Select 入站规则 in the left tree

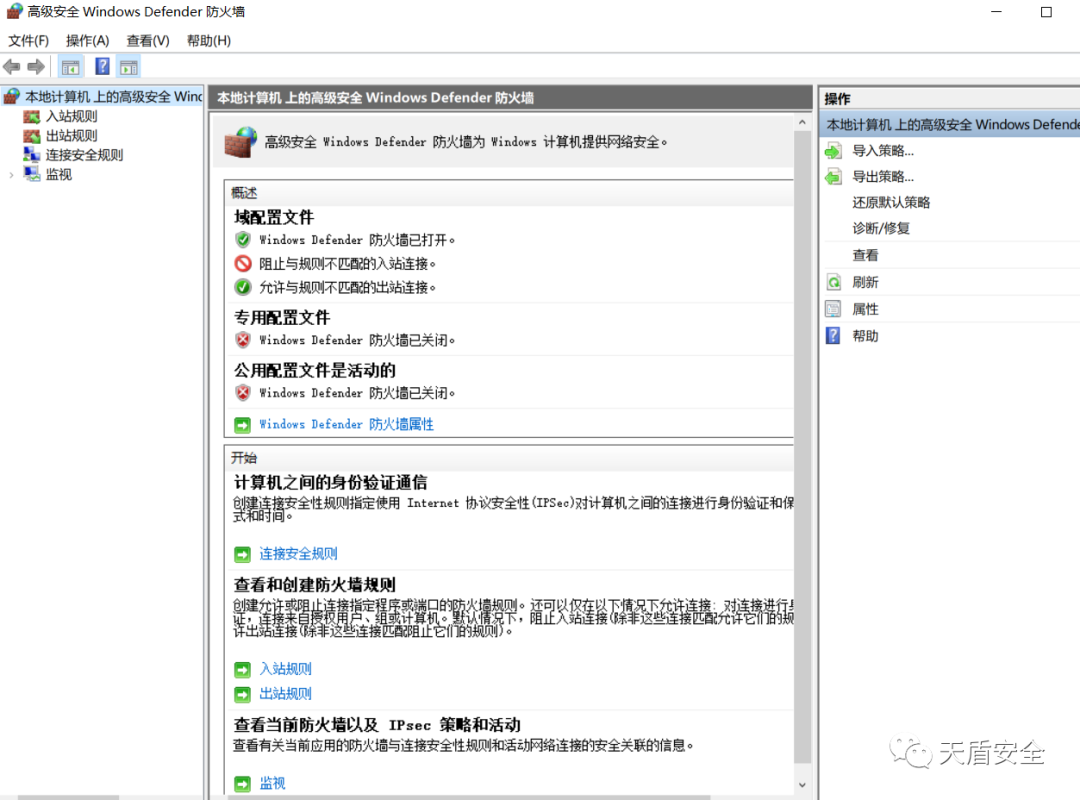(72, 116)
